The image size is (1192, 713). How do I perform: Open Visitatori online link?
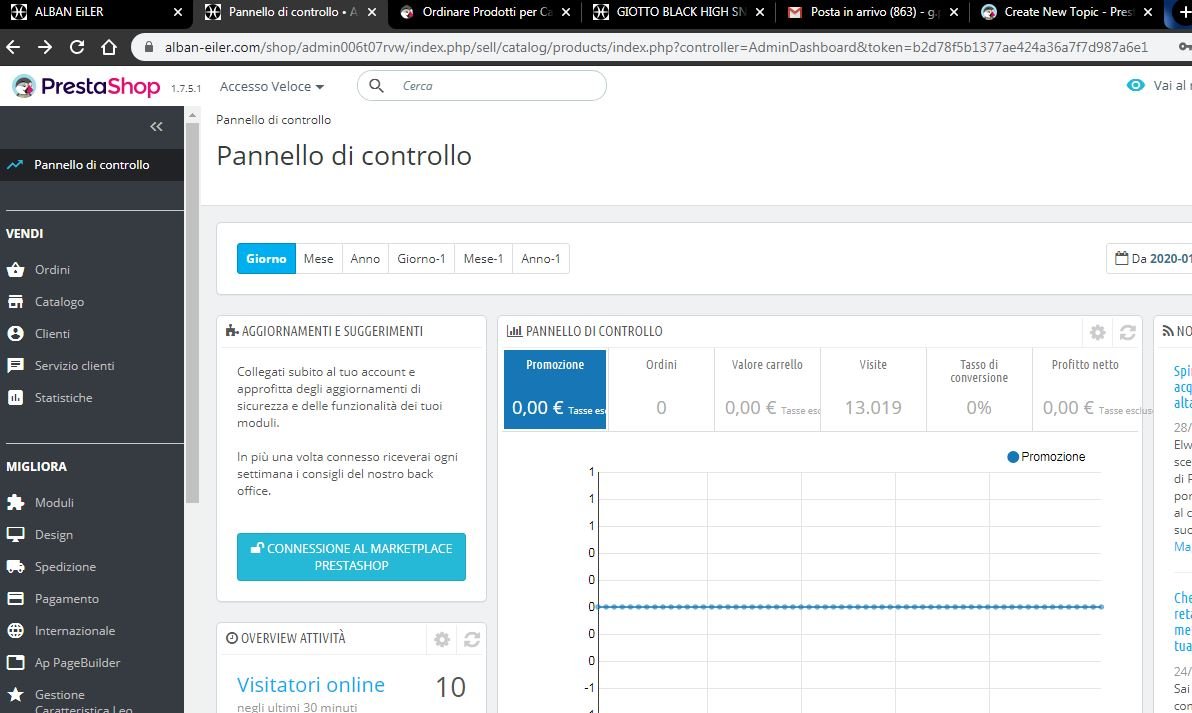tap(311, 685)
